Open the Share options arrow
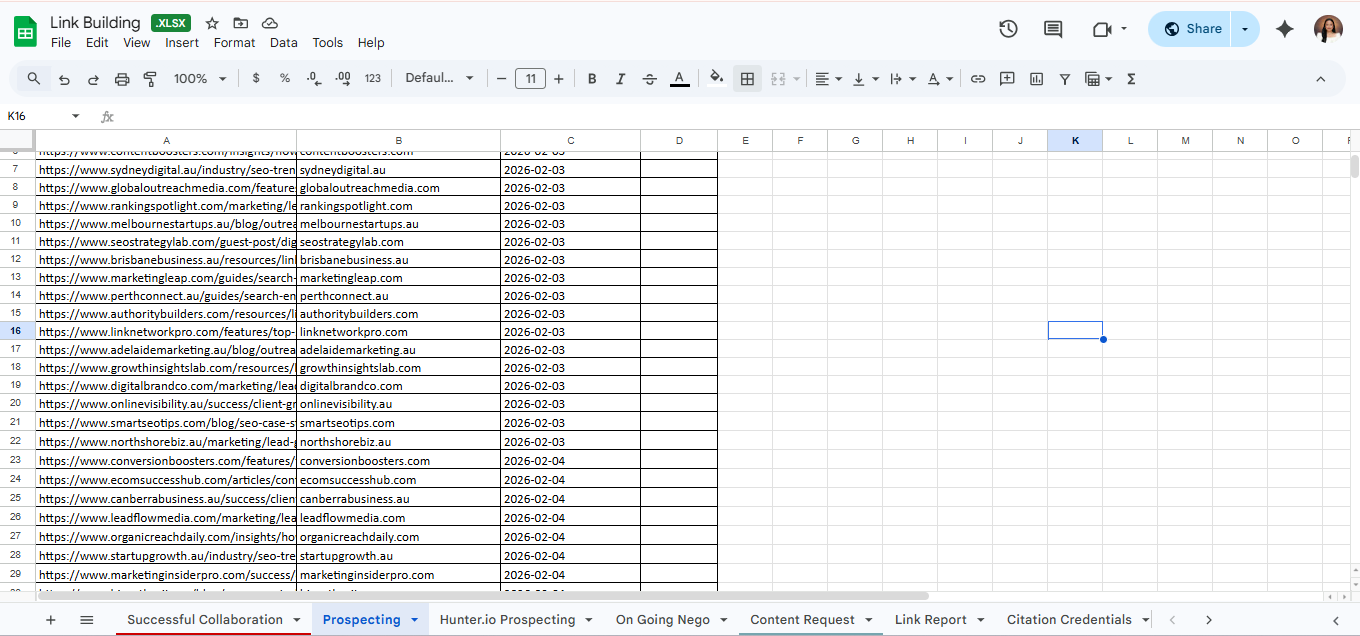Viewport: 1360px width, 636px height. [x=1245, y=29]
